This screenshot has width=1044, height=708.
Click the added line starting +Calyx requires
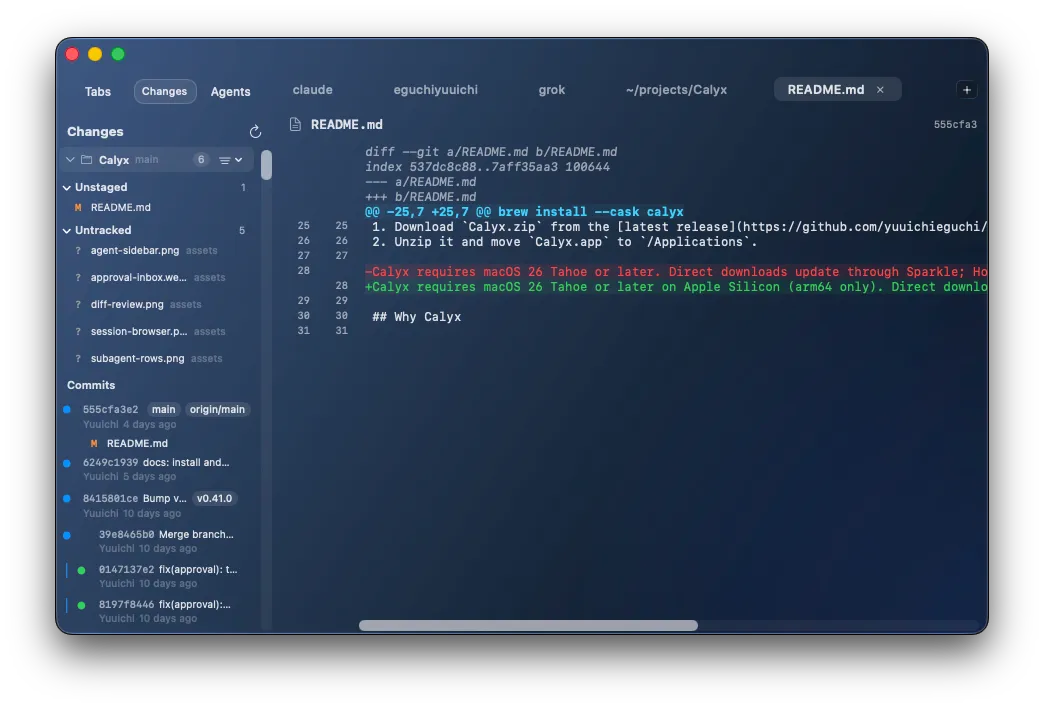click(x=676, y=287)
